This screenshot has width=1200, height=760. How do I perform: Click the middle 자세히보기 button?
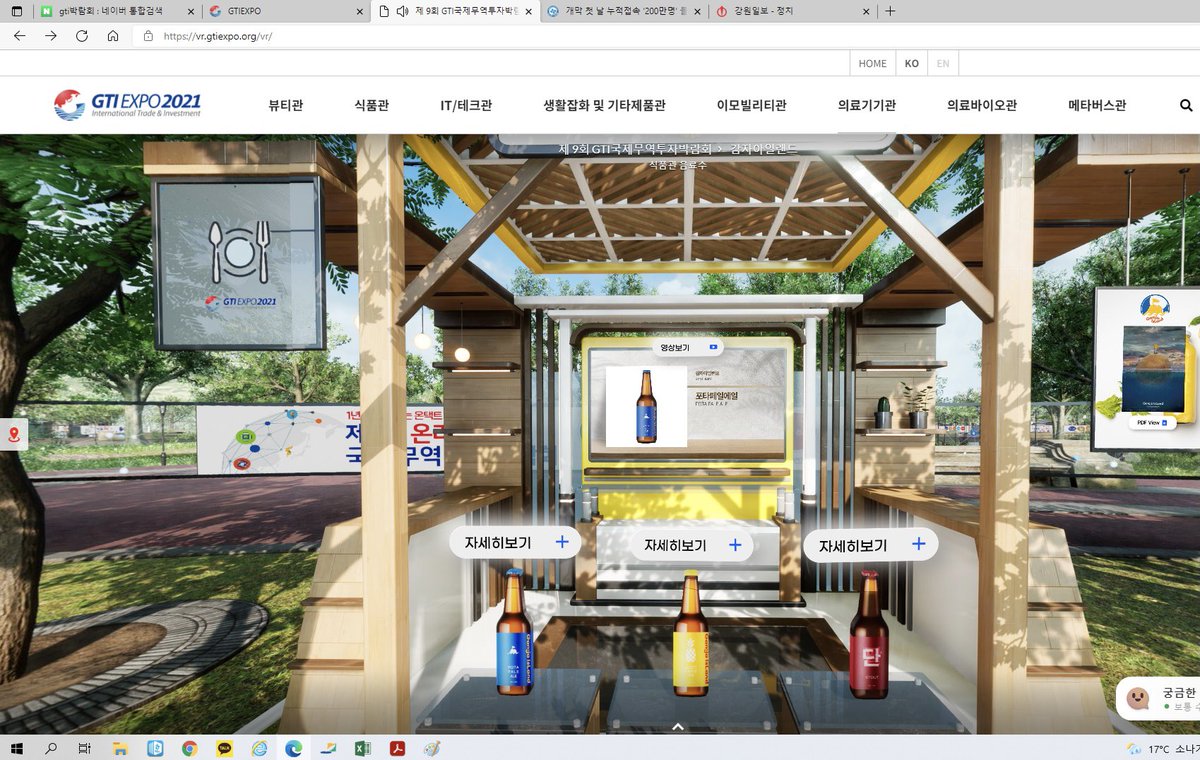point(691,546)
